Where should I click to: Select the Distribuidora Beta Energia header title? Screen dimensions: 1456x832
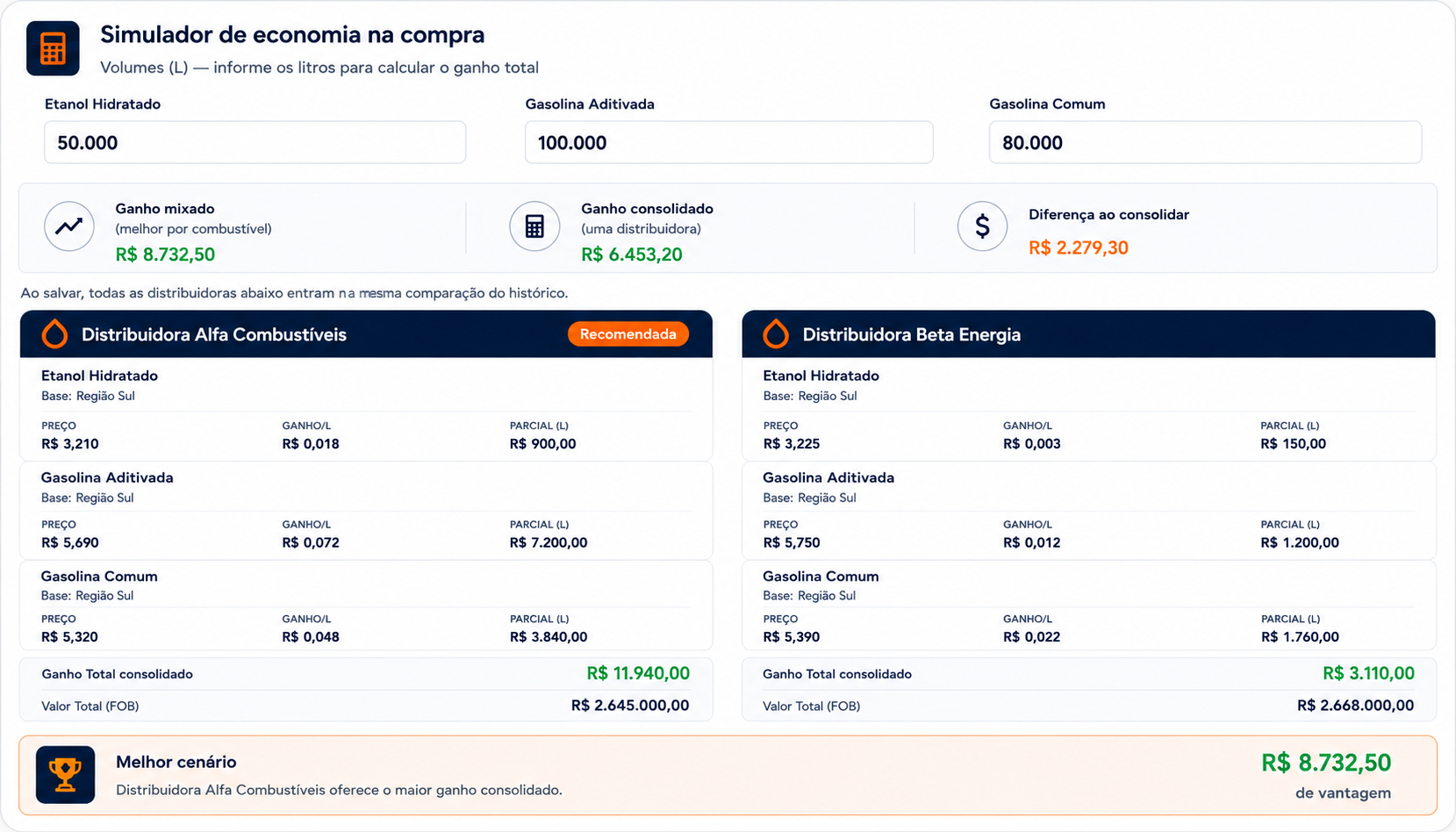[912, 334]
